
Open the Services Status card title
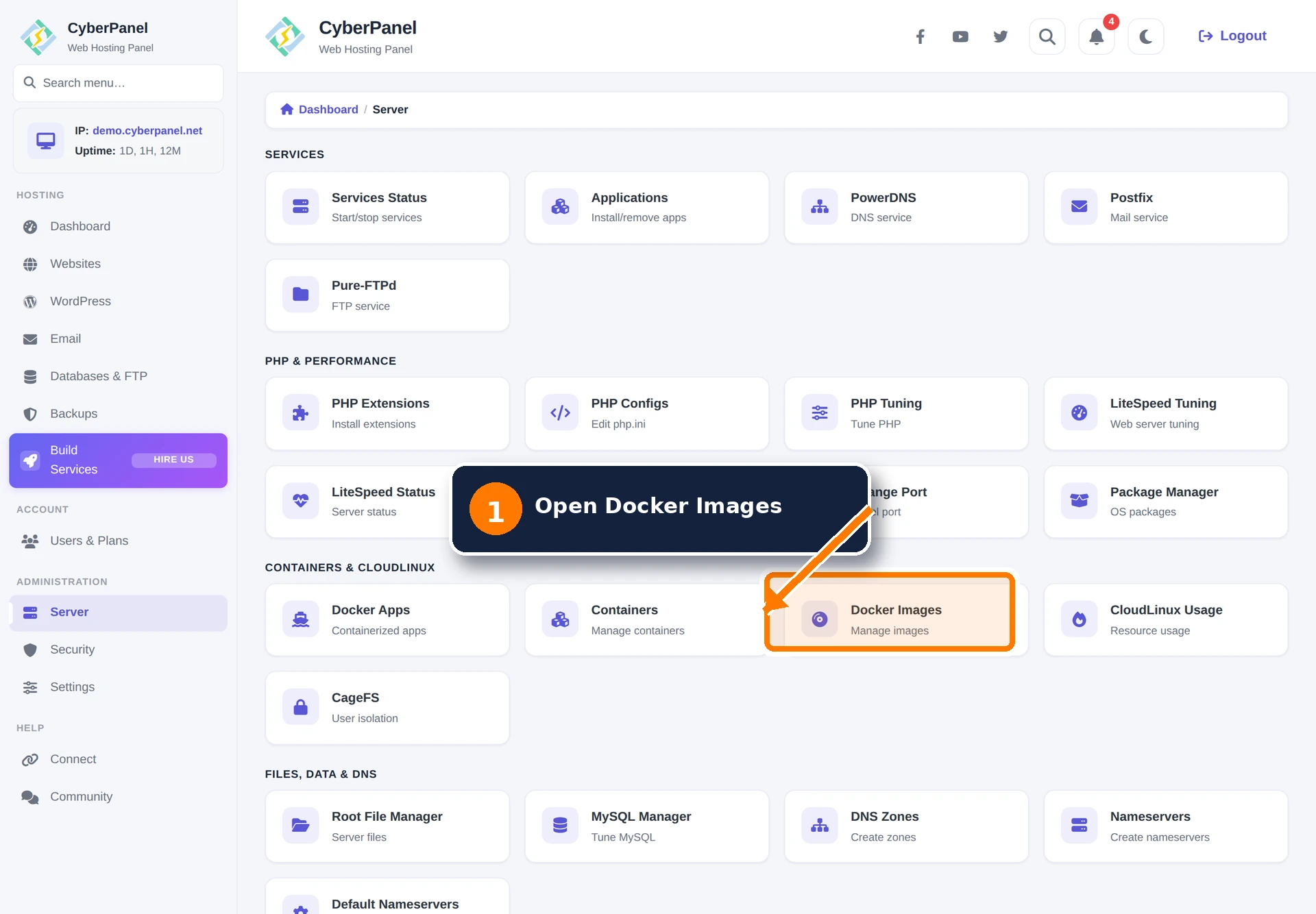pyautogui.click(x=379, y=198)
